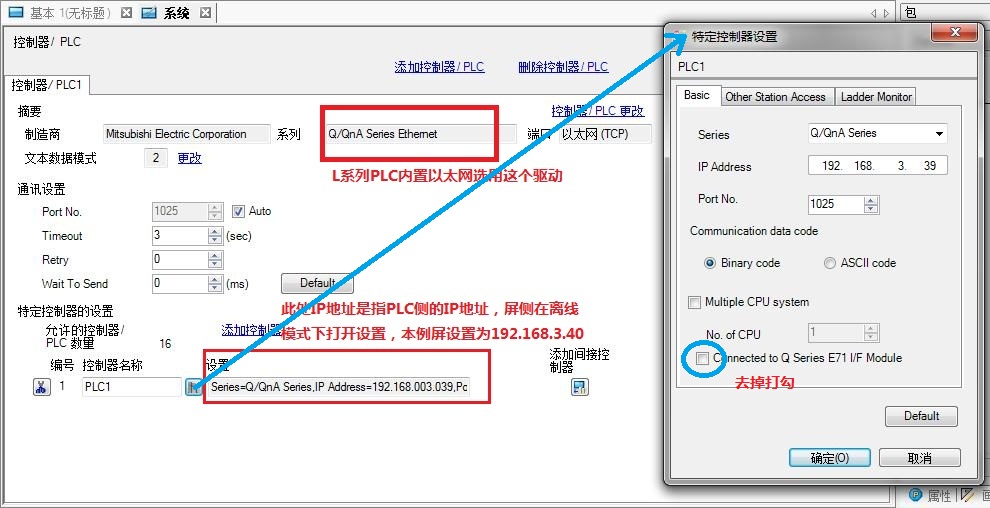Click the dialog Port No. spinner arrows

tap(870, 204)
